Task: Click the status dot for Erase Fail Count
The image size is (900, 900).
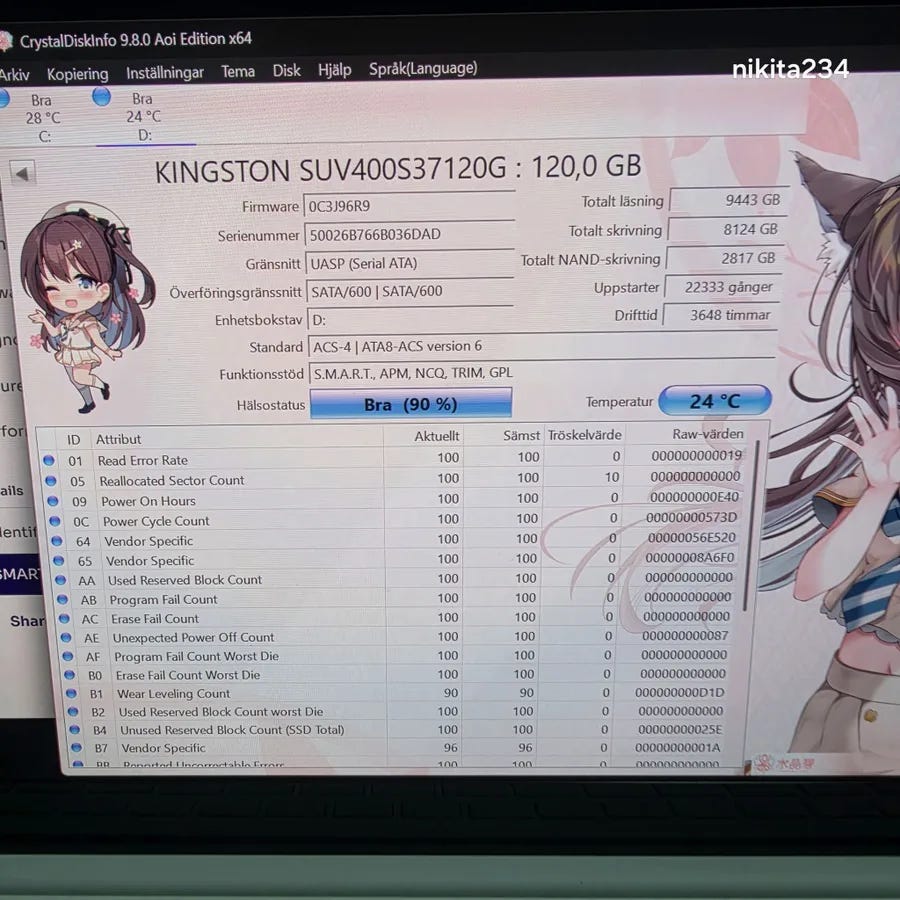Action: pyautogui.click(x=64, y=619)
